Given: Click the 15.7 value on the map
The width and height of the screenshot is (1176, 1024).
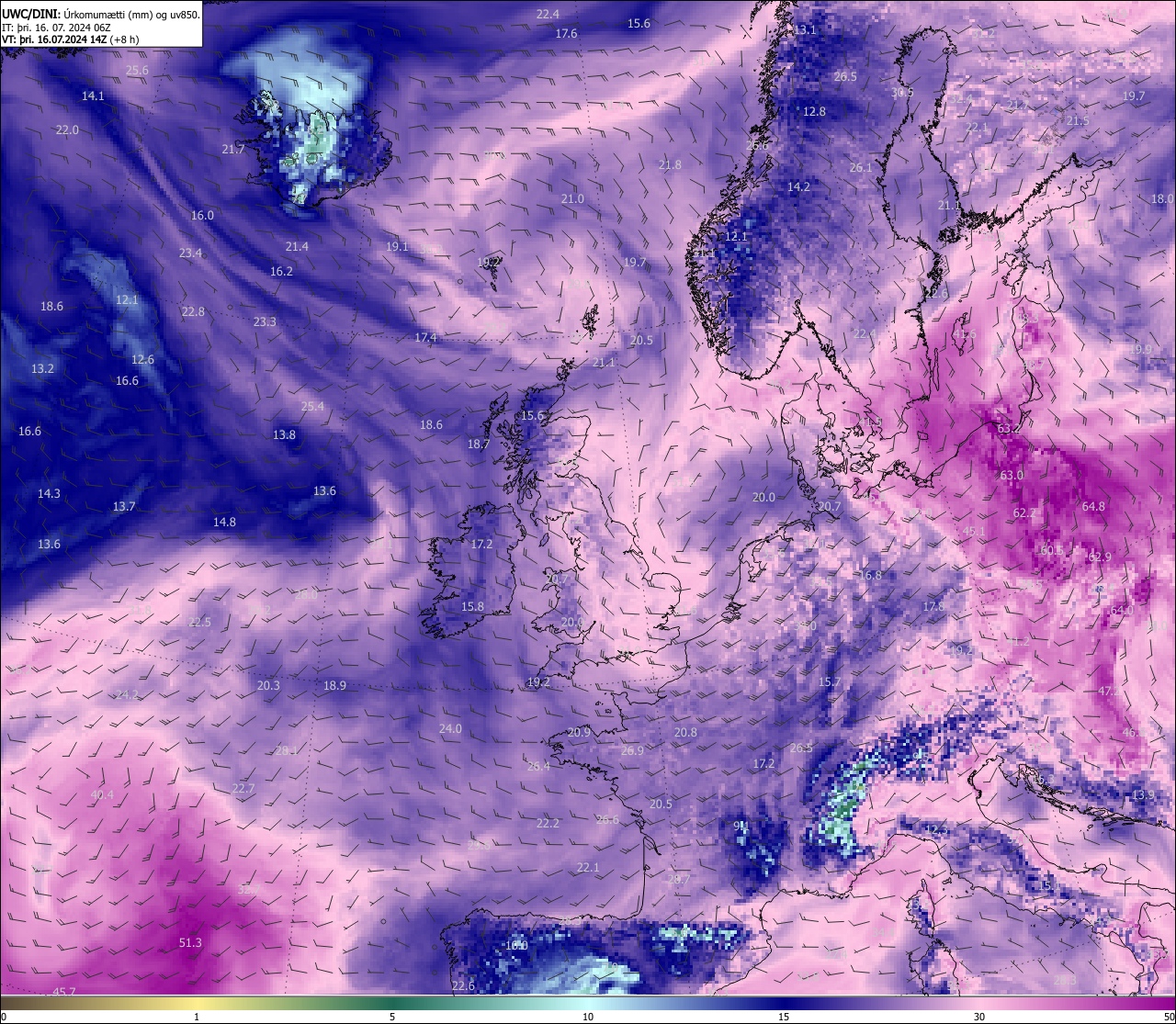Looking at the screenshot, I should tap(830, 681).
